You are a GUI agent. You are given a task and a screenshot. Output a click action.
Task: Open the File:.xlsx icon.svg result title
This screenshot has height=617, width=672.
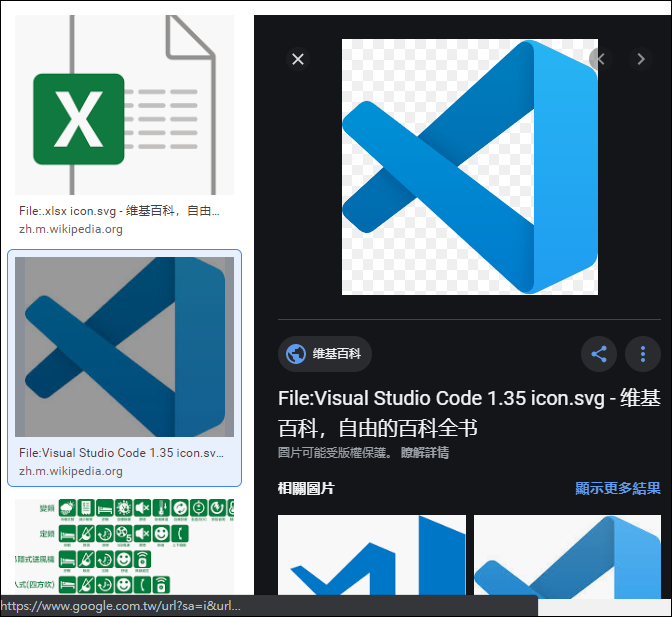tap(119, 211)
